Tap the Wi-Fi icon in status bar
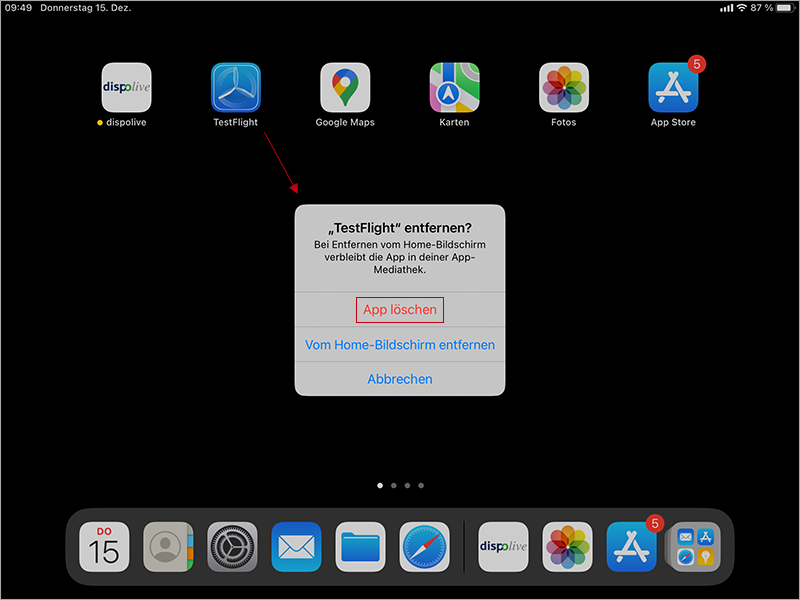The image size is (800, 600). click(x=741, y=8)
